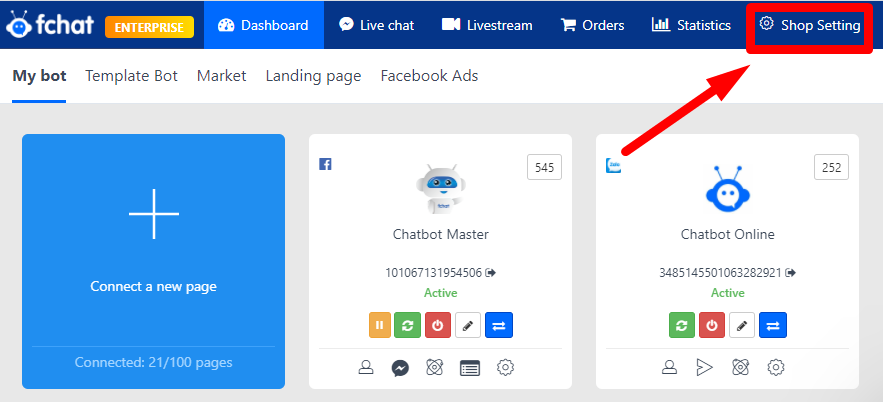Click the atom icon on Chatbot Online
Viewport: 883px width, 402px height.
point(740,368)
